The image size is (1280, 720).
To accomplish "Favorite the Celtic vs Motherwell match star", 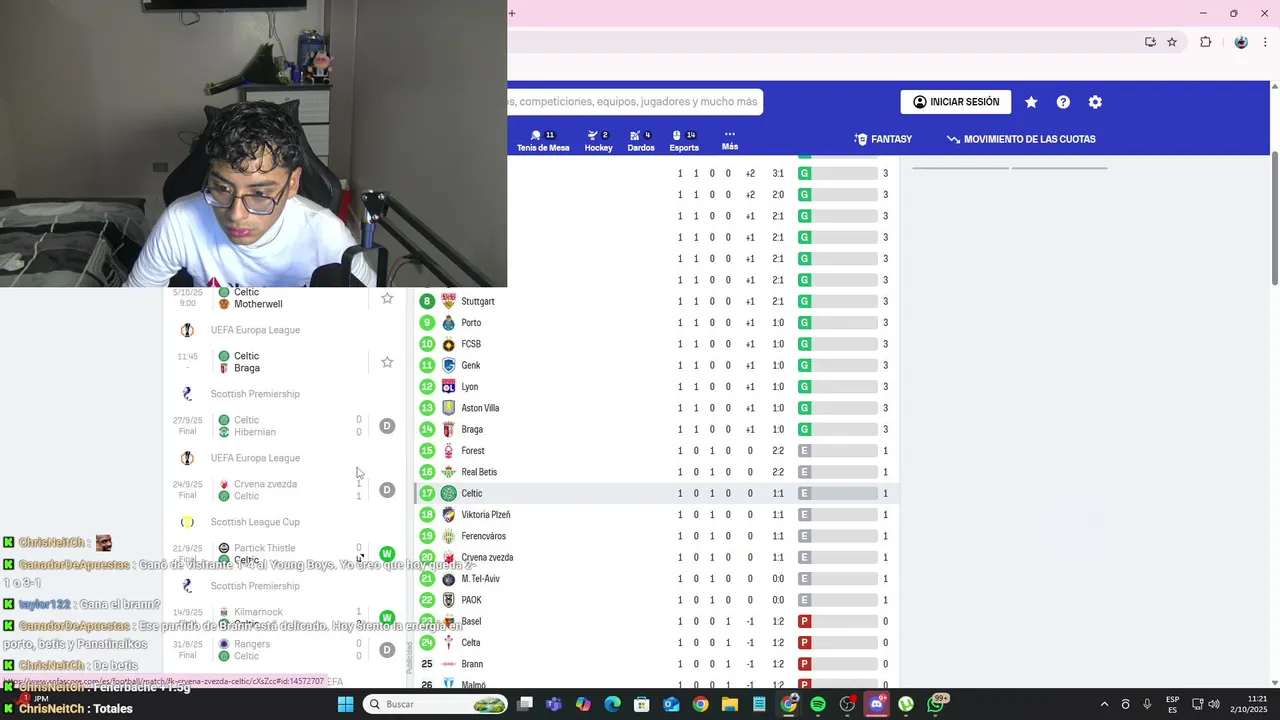I will pos(387,298).
